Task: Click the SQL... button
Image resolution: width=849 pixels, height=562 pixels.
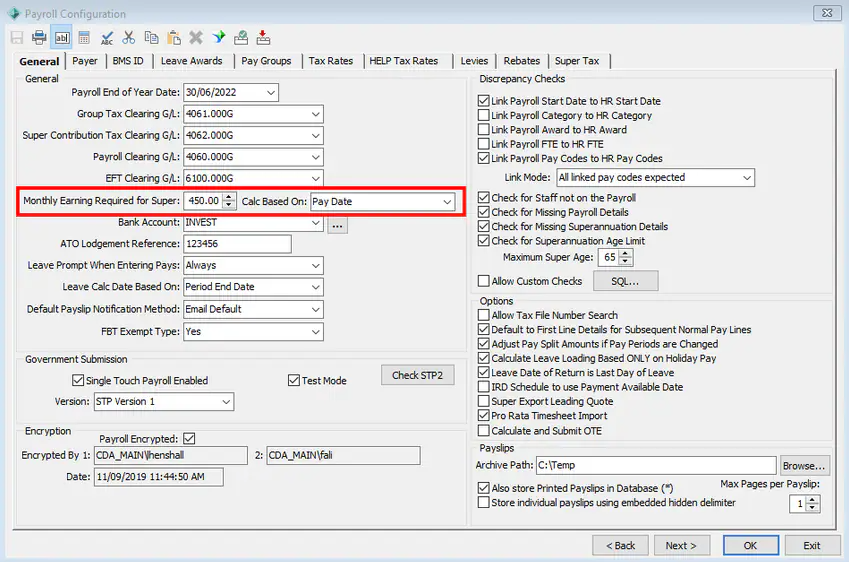Action: coord(625,281)
